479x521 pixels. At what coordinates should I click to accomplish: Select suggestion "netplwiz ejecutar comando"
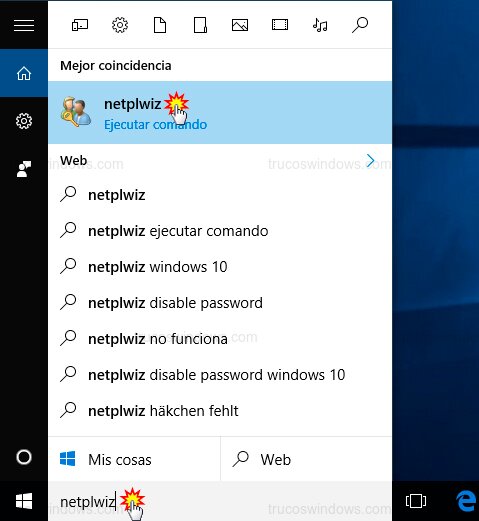[x=220, y=231]
